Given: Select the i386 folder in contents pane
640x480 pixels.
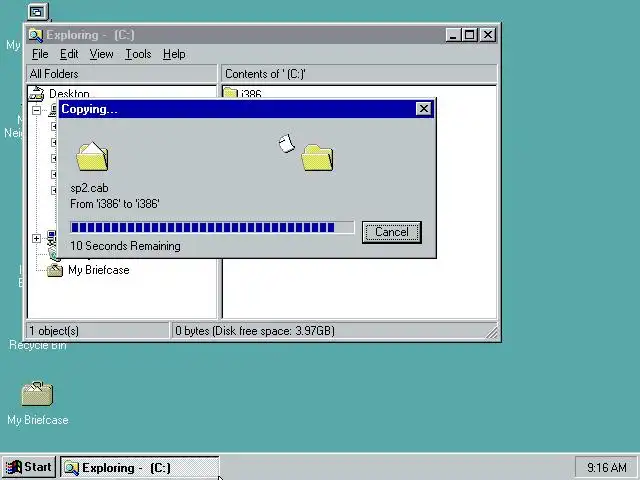Looking at the screenshot, I should (243, 93).
